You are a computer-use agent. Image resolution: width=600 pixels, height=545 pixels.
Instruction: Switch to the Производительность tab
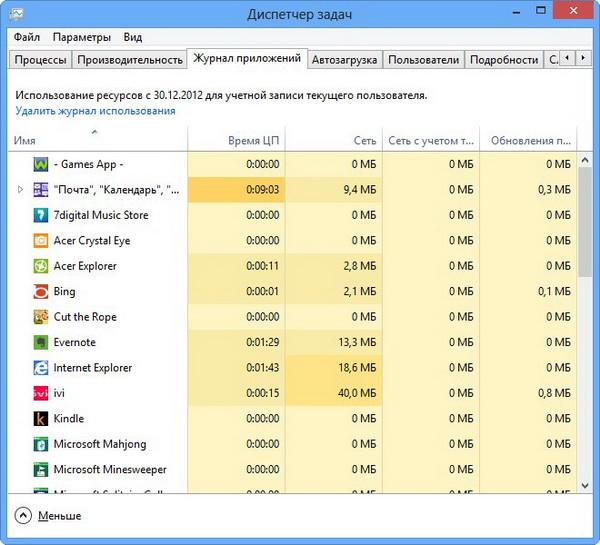[130, 60]
